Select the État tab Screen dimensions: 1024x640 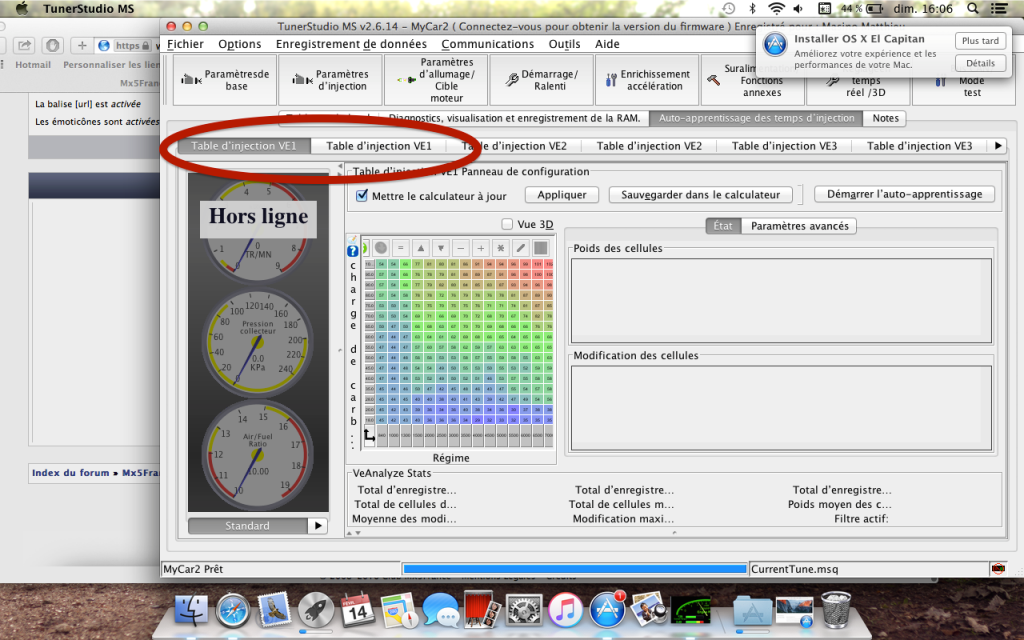(723, 226)
